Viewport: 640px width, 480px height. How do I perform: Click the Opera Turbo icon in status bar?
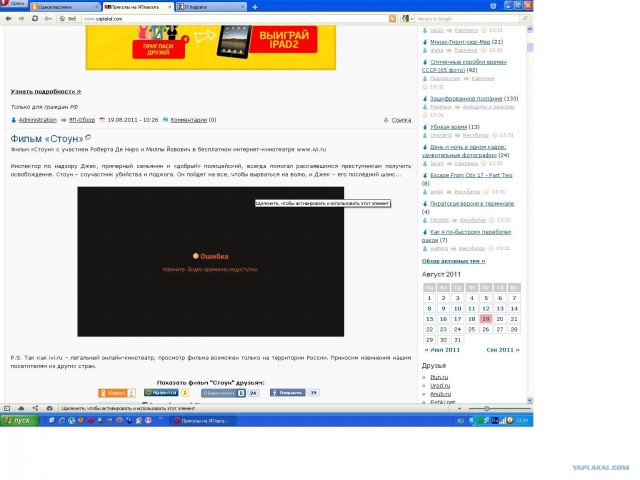tap(49, 408)
